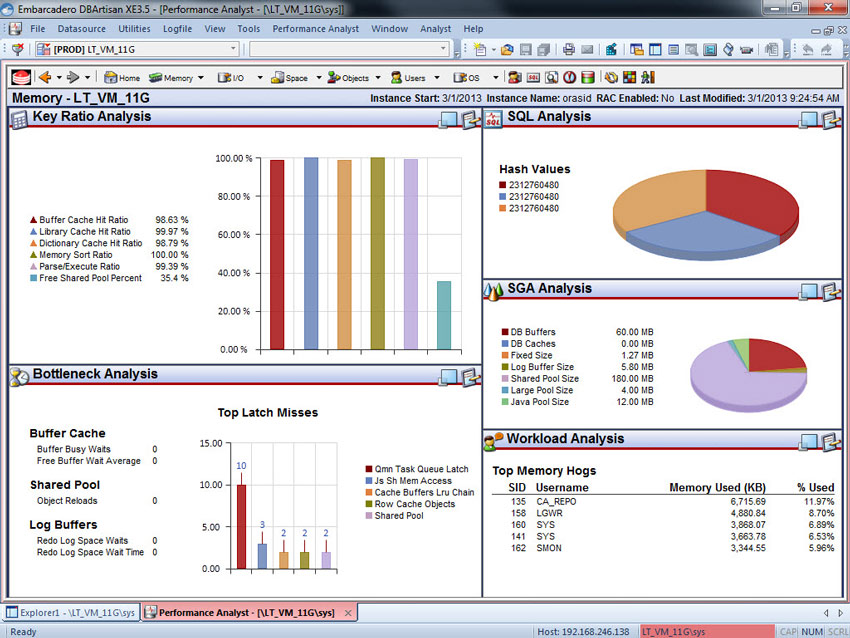
Task: Go forward with the gray right arrow
Action: coord(73,78)
